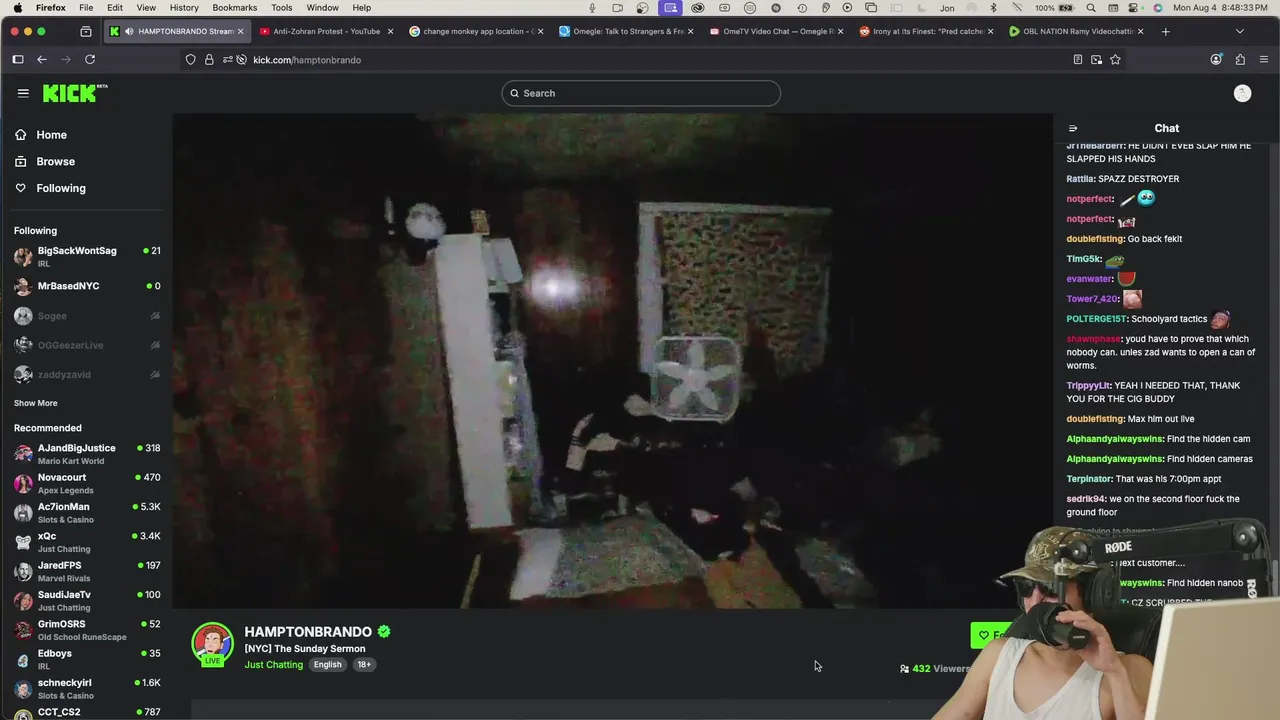Click the 18+ tag under stream title
This screenshot has width=1280, height=720.
(x=364, y=665)
